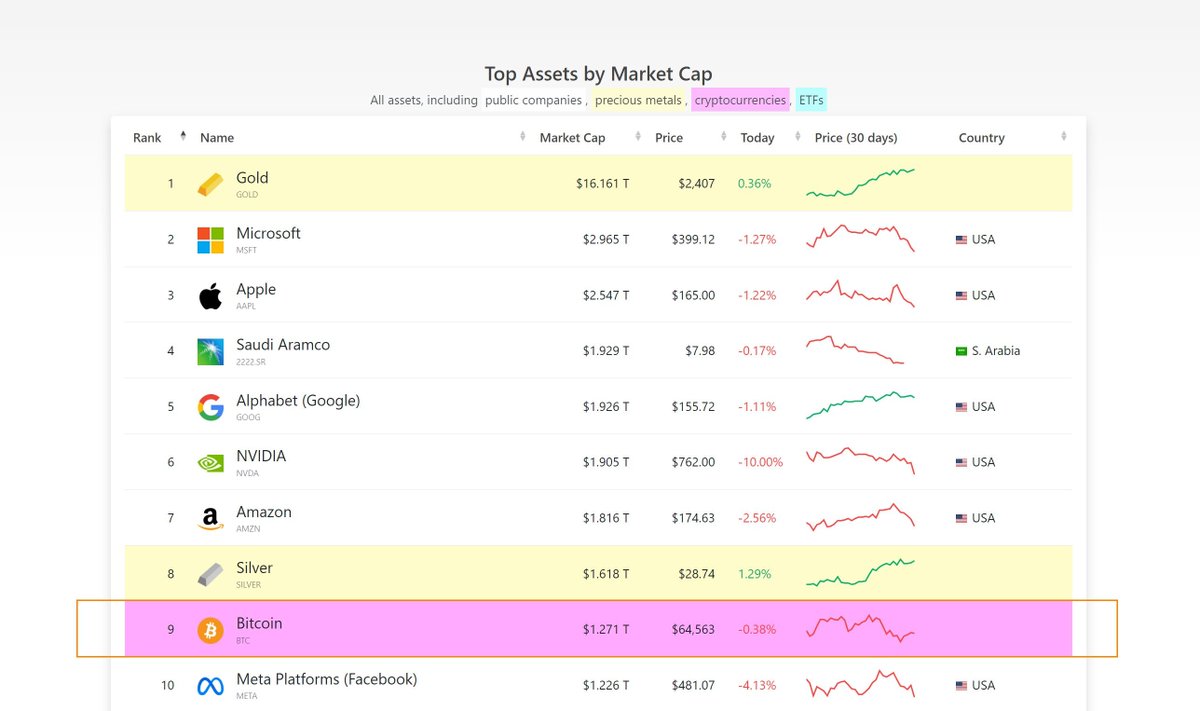Open the cryptocurrencies filter link
The width and height of the screenshot is (1200, 711).
pyautogui.click(x=740, y=100)
